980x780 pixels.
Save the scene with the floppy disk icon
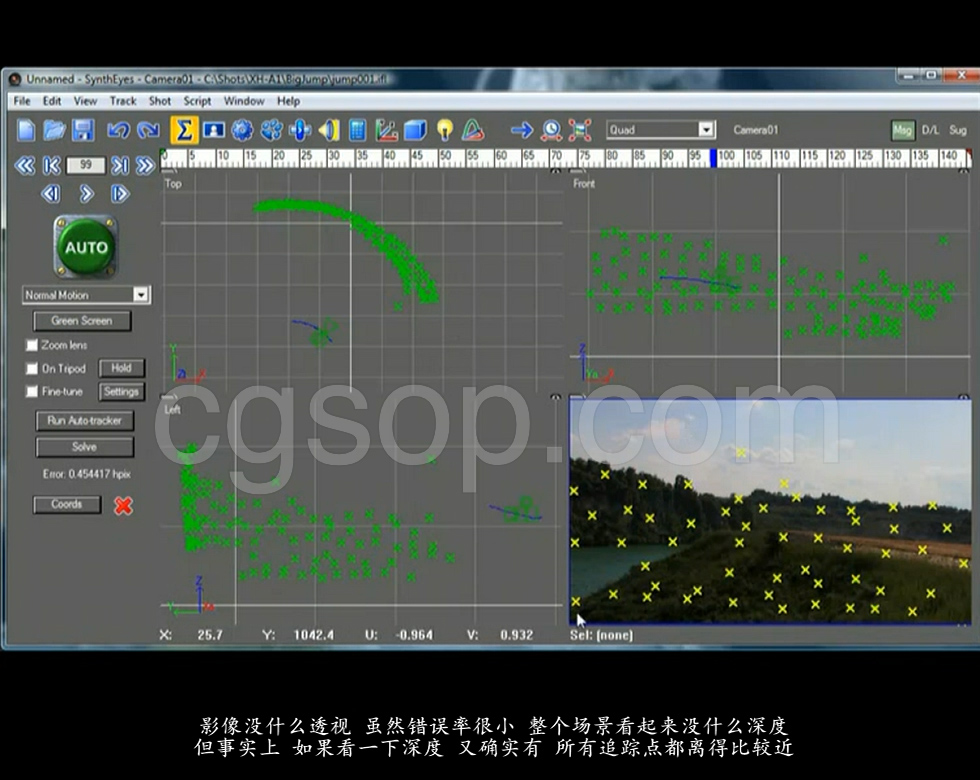click(83, 130)
